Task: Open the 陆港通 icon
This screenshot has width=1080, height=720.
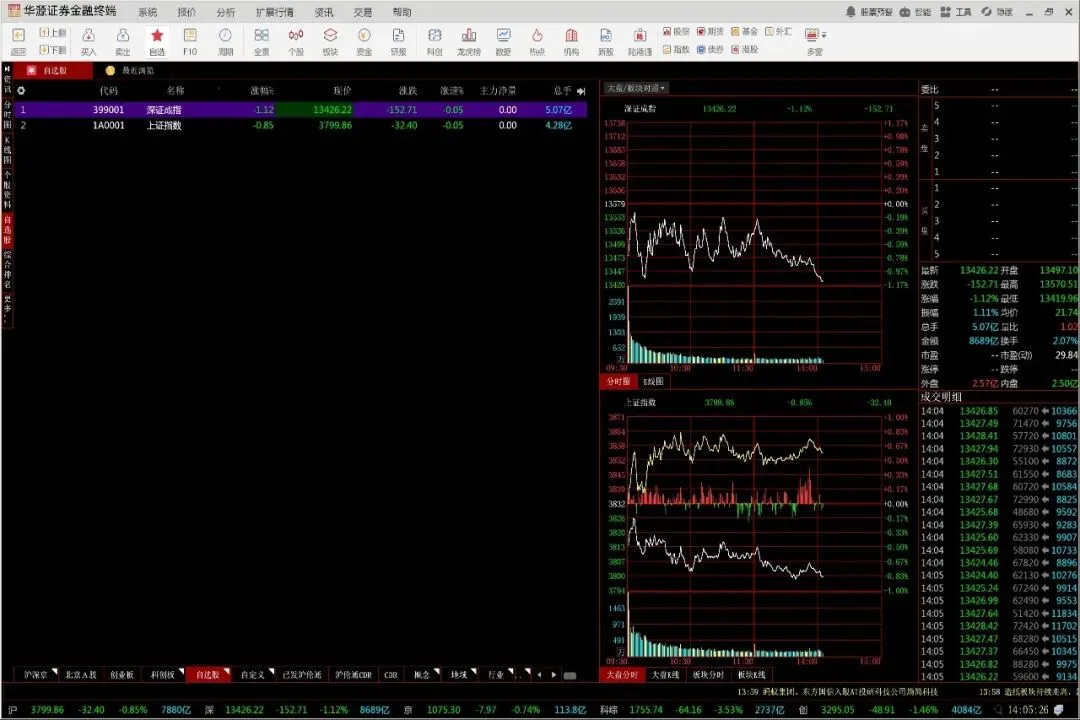Action: pyautogui.click(x=640, y=41)
